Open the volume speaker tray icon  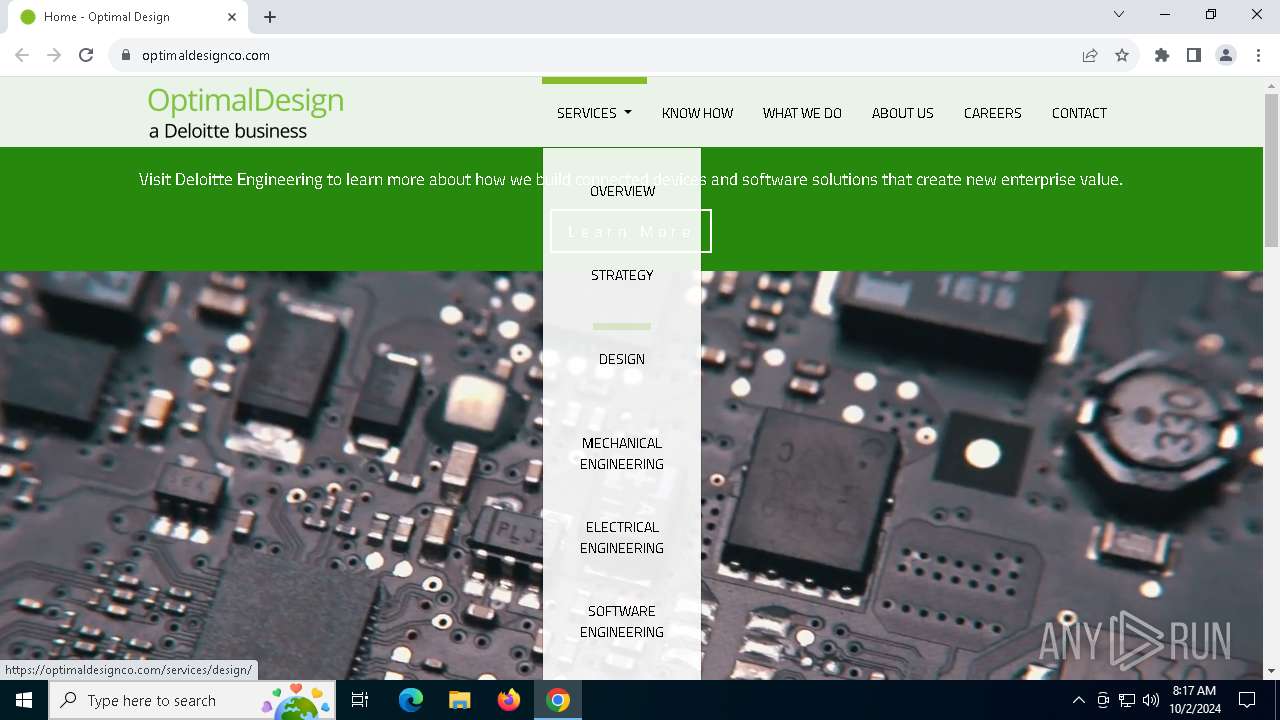1151,700
